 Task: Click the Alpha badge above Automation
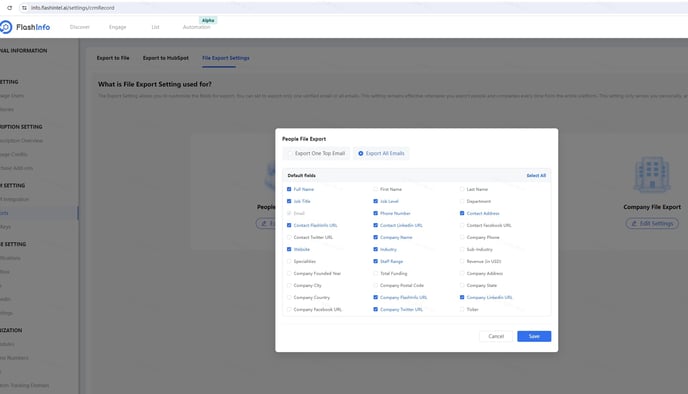pyautogui.click(x=208, y=20)
